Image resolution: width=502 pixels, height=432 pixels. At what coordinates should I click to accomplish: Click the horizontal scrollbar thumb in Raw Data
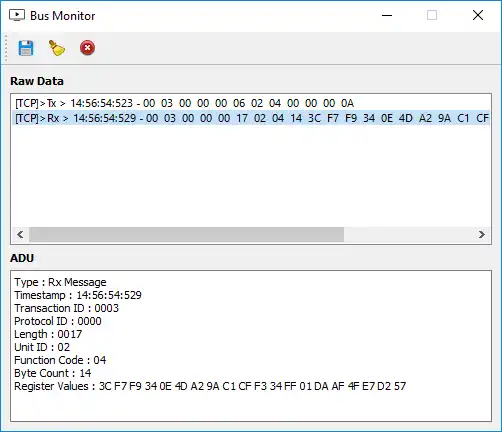186,235
